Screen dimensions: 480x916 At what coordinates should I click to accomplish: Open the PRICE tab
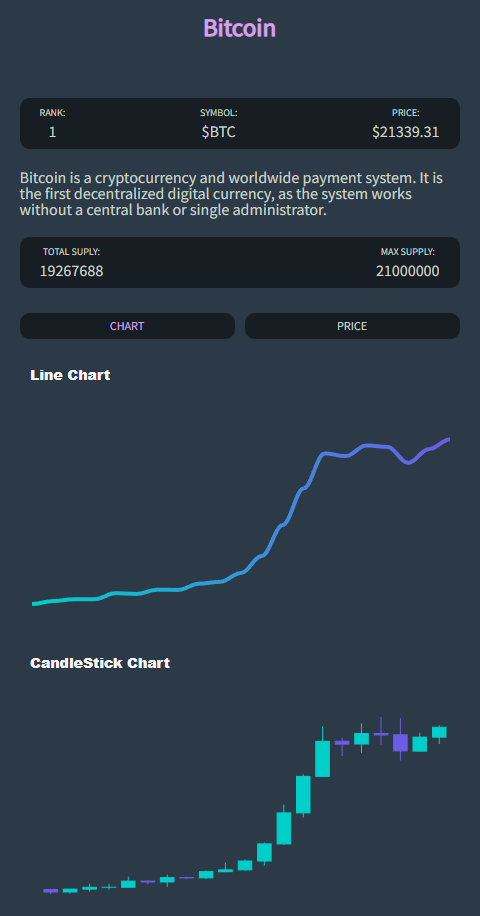352,326
